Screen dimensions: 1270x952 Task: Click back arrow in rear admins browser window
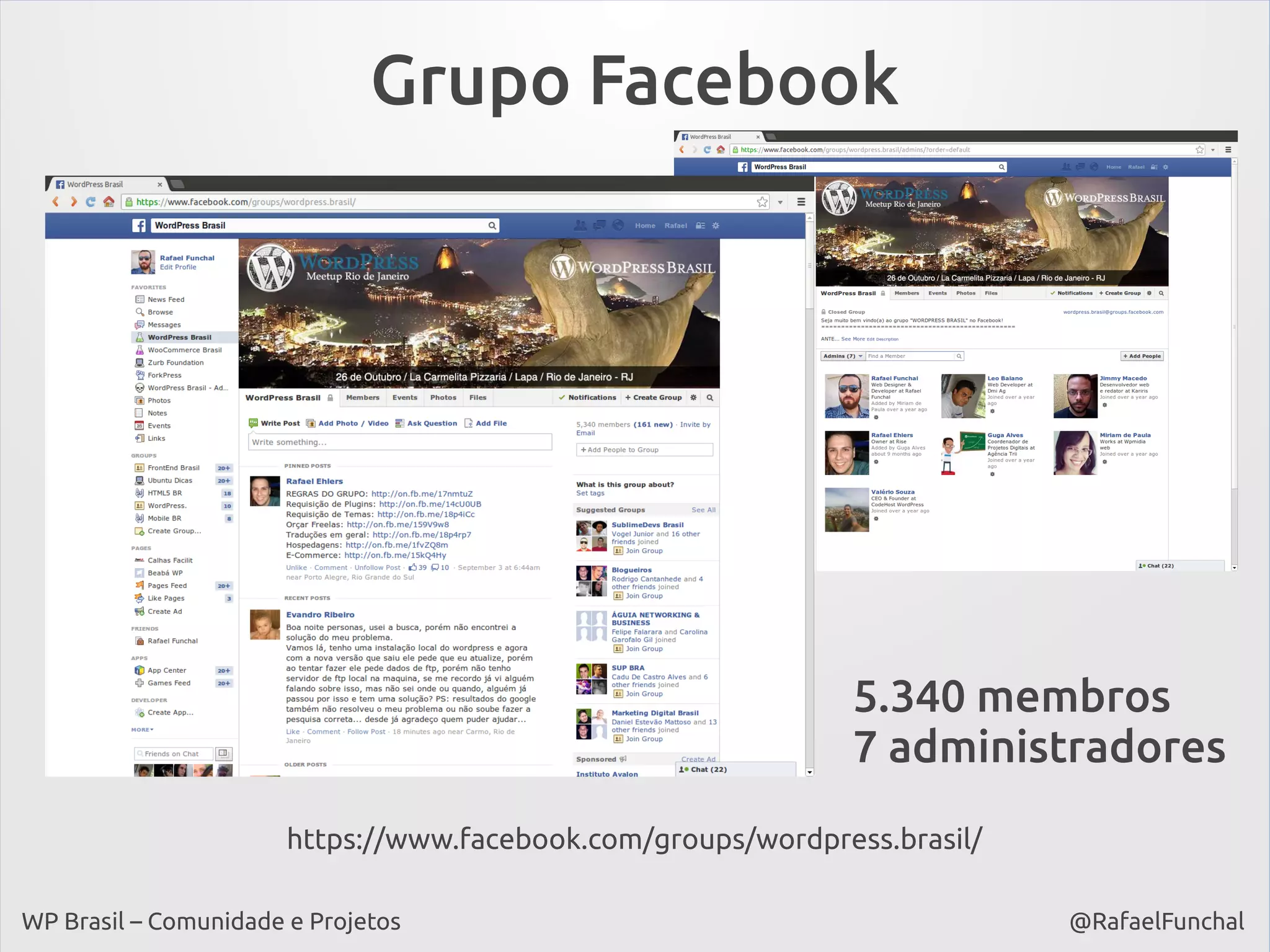point(682,149)
